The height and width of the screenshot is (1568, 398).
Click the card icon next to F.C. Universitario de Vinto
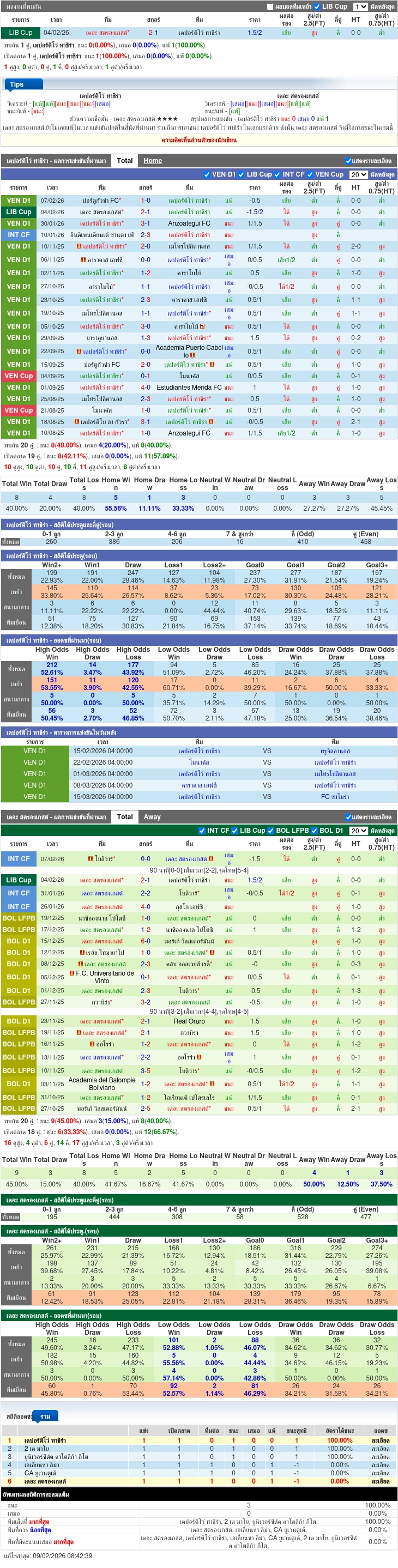pos(73,973)
